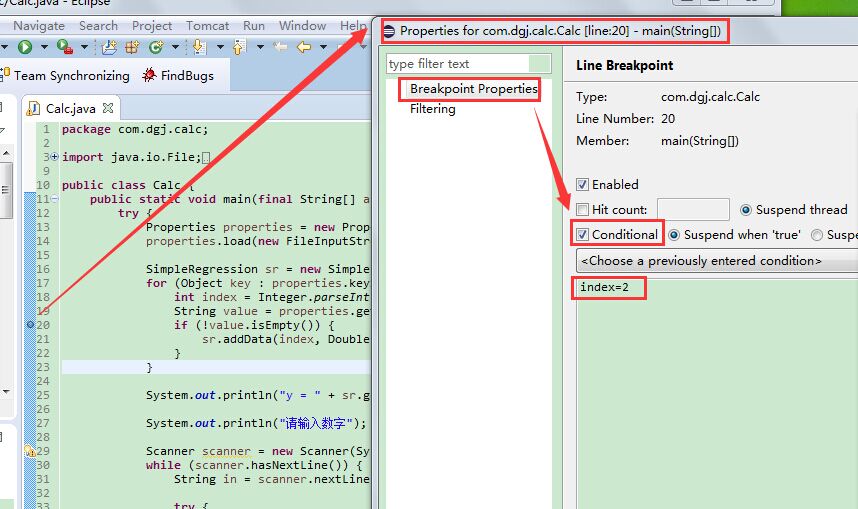Open the Back navigation history dropdown
858x509 pixels.
click(x=323, y=47)
